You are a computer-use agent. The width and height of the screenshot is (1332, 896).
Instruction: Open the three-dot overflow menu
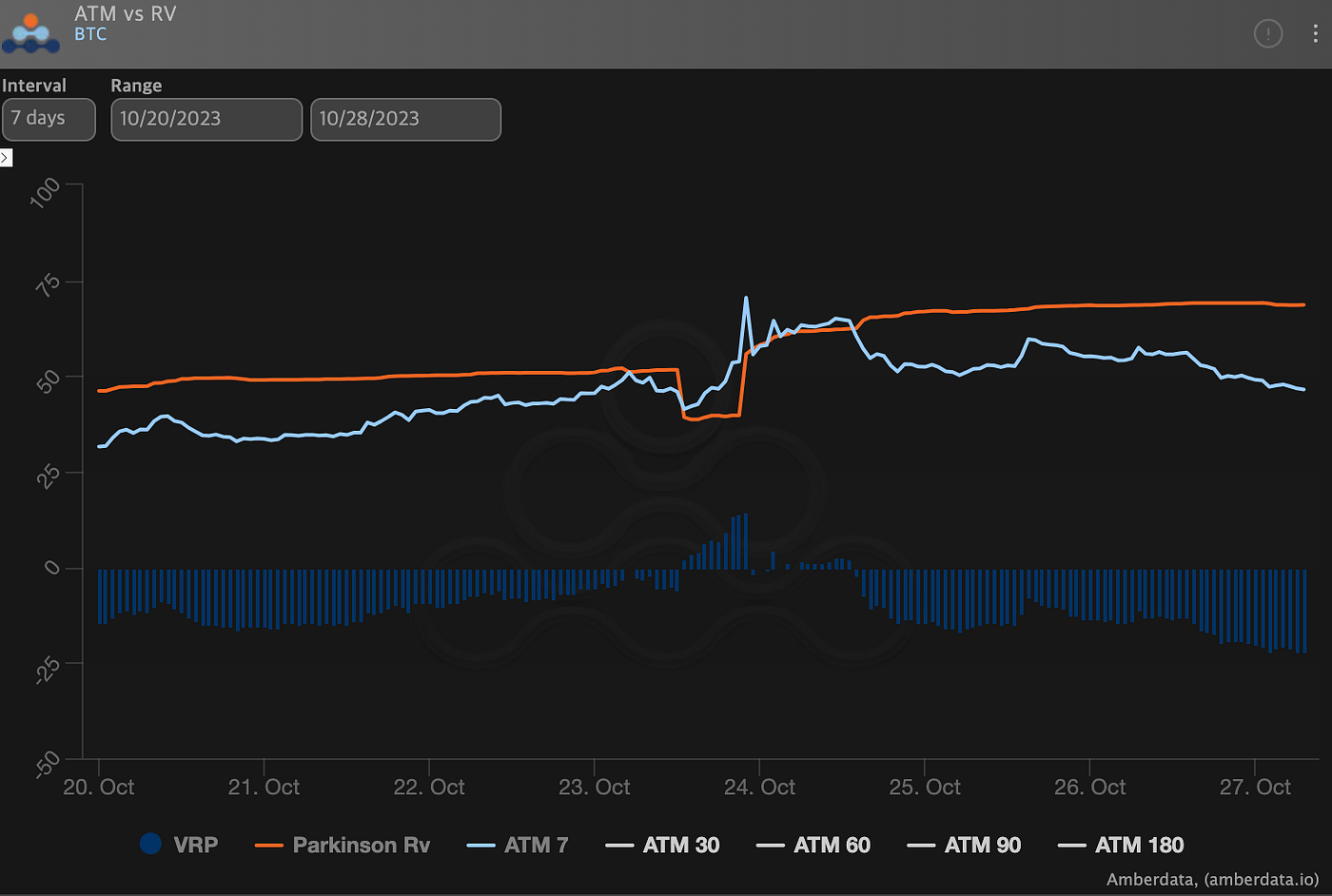[1317, 33]
